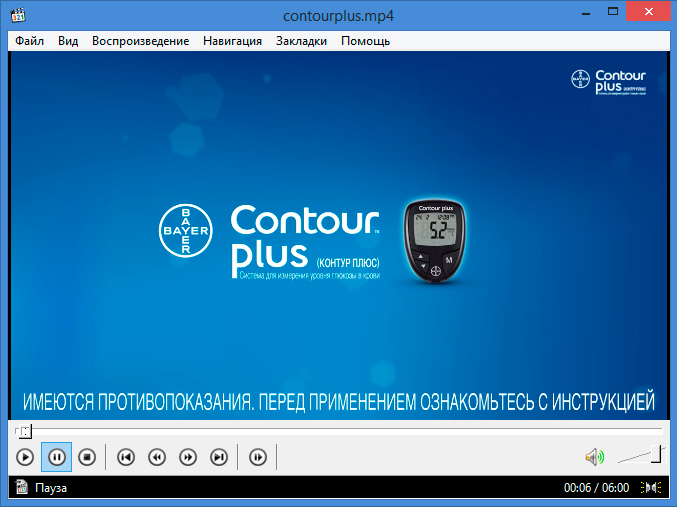
Task: Open the Вид menu
Action: [x=68, y=41]
